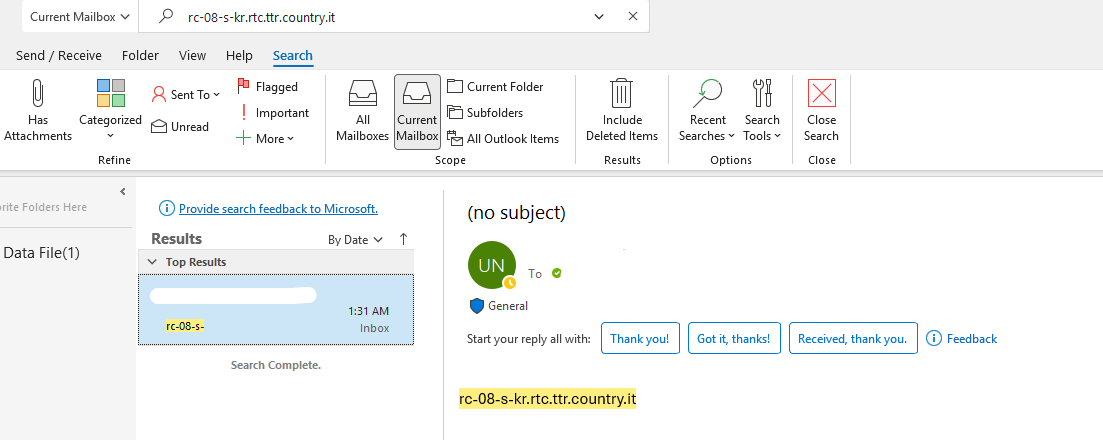Open the Recent Searches dropdown
The width and height of the screenshot is (1103, 440).
pos(707,111)
